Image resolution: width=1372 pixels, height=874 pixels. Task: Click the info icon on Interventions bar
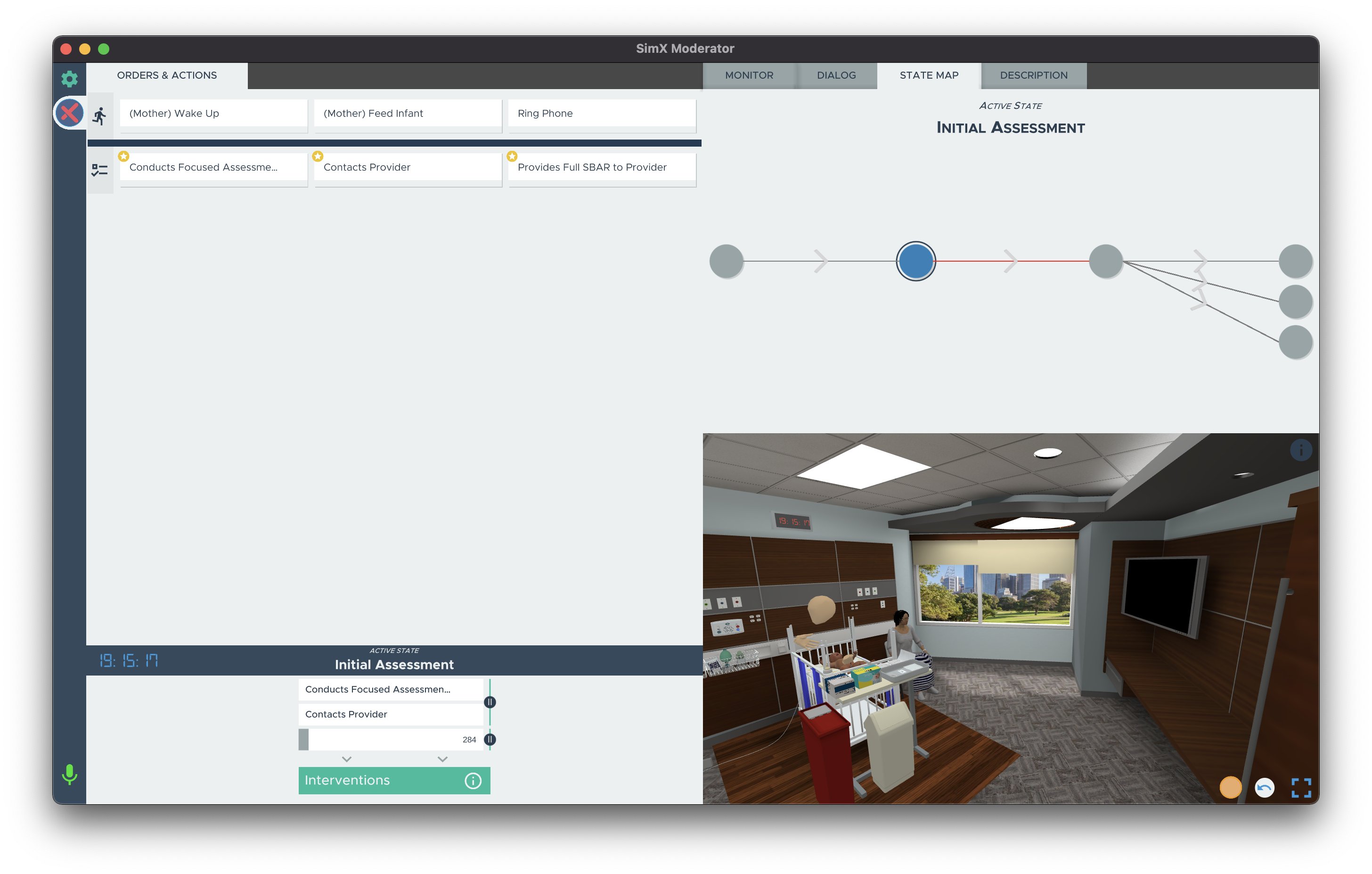click(x=473, y=781)
